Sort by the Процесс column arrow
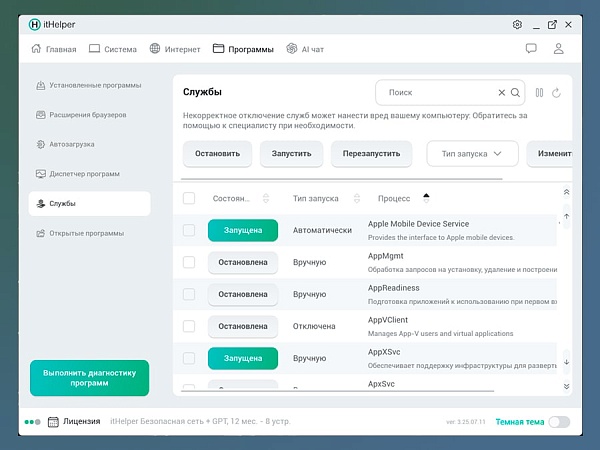The height and width of the screenshot is (450, 600). coord(427,197)
